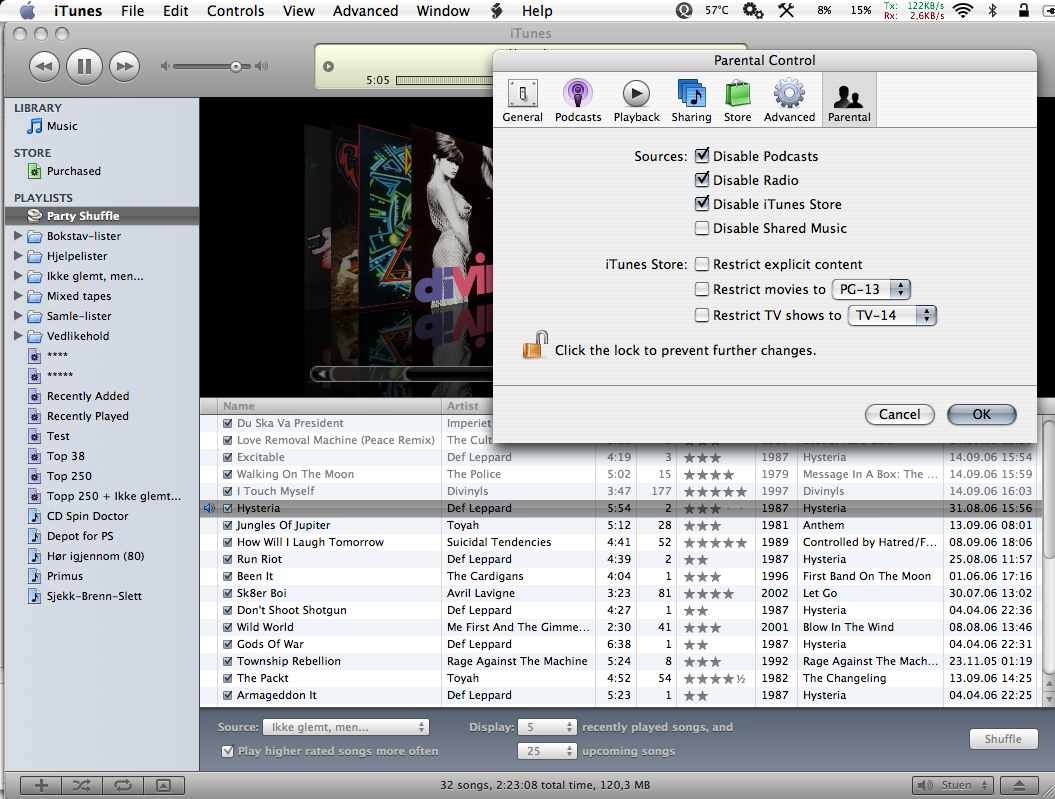
Task: Uncheck Disable Podcasts
Action: point(702,155)
